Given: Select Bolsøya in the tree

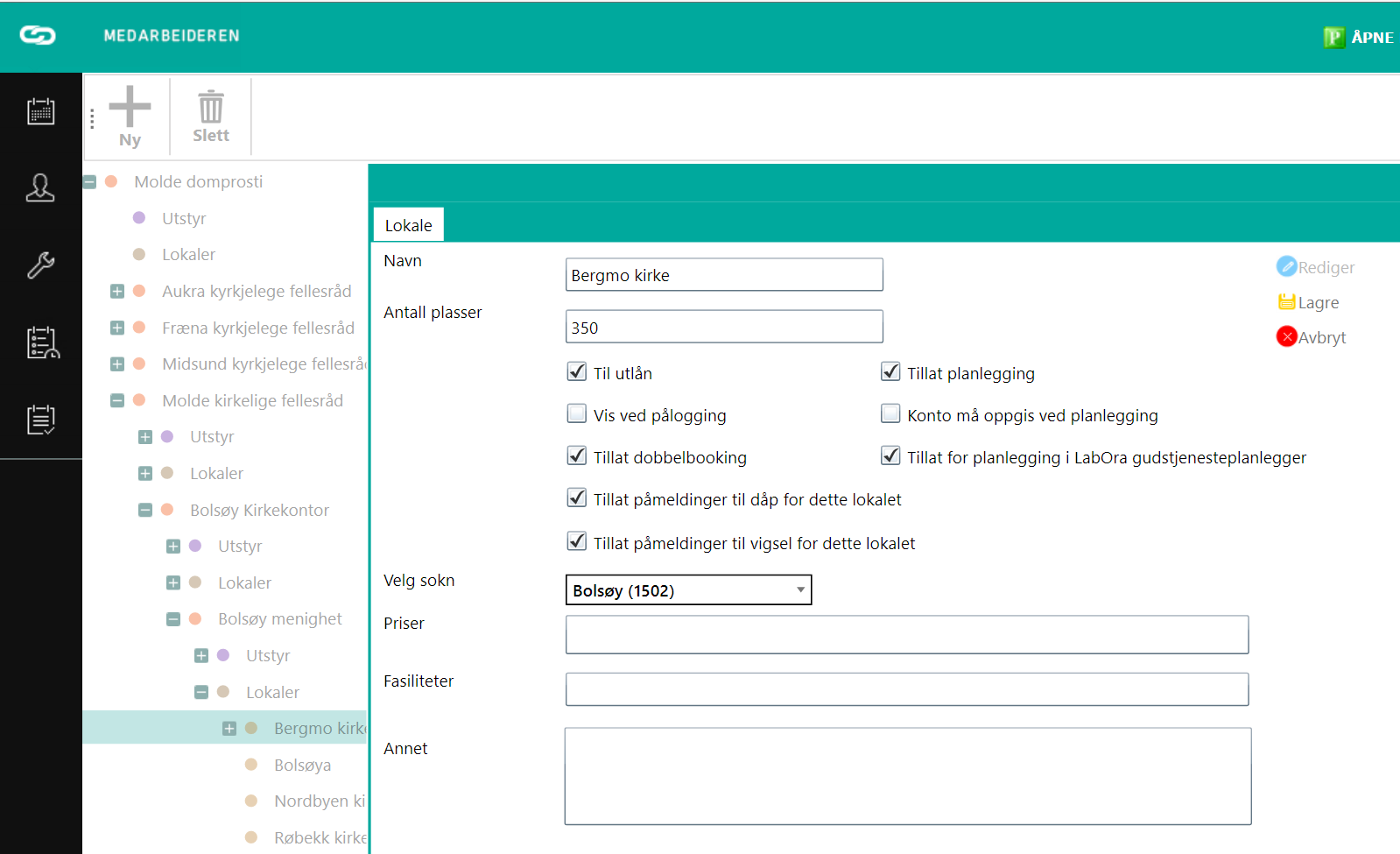Looking at the screenshot, I should [x=302, y=765].
